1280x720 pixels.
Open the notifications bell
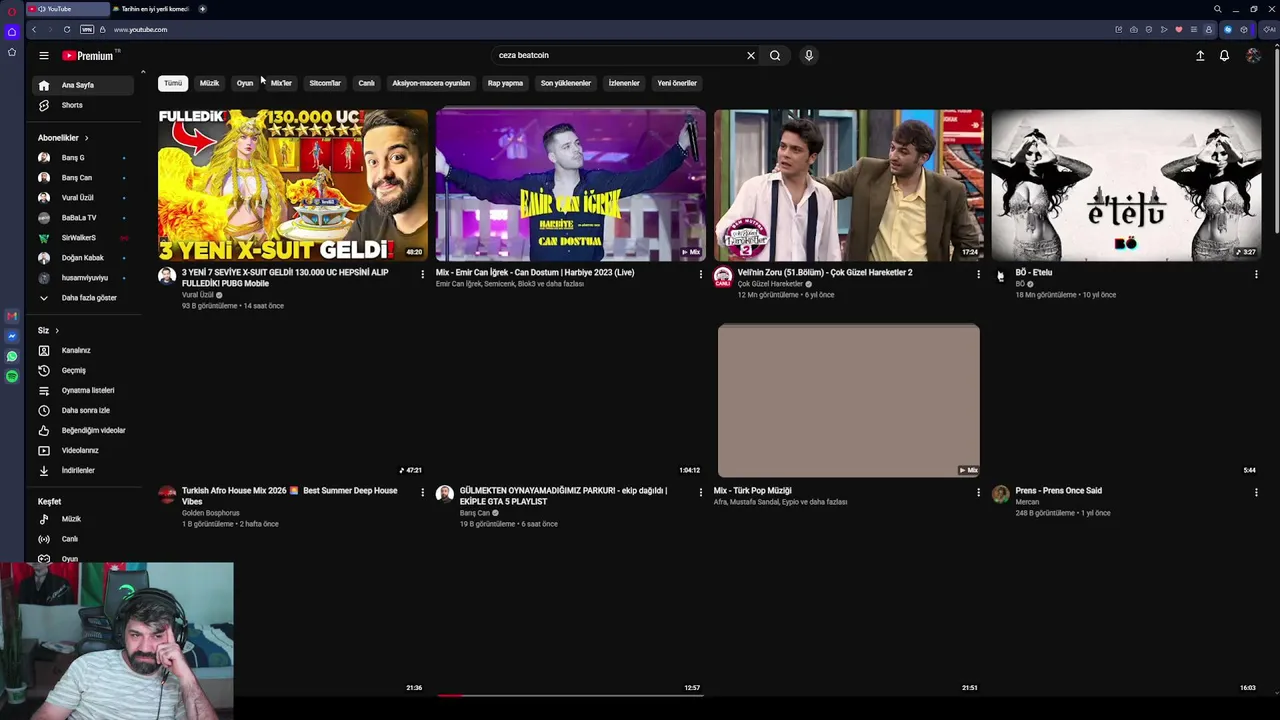(x=1224, y=56)
